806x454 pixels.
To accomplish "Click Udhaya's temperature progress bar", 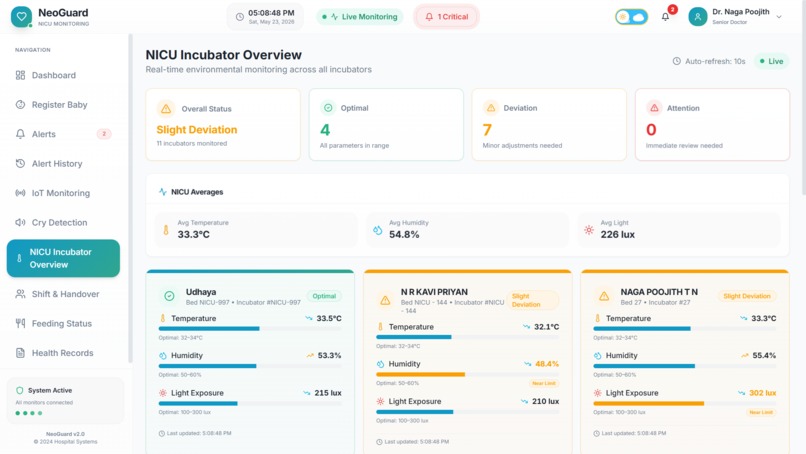I will 250,329.
